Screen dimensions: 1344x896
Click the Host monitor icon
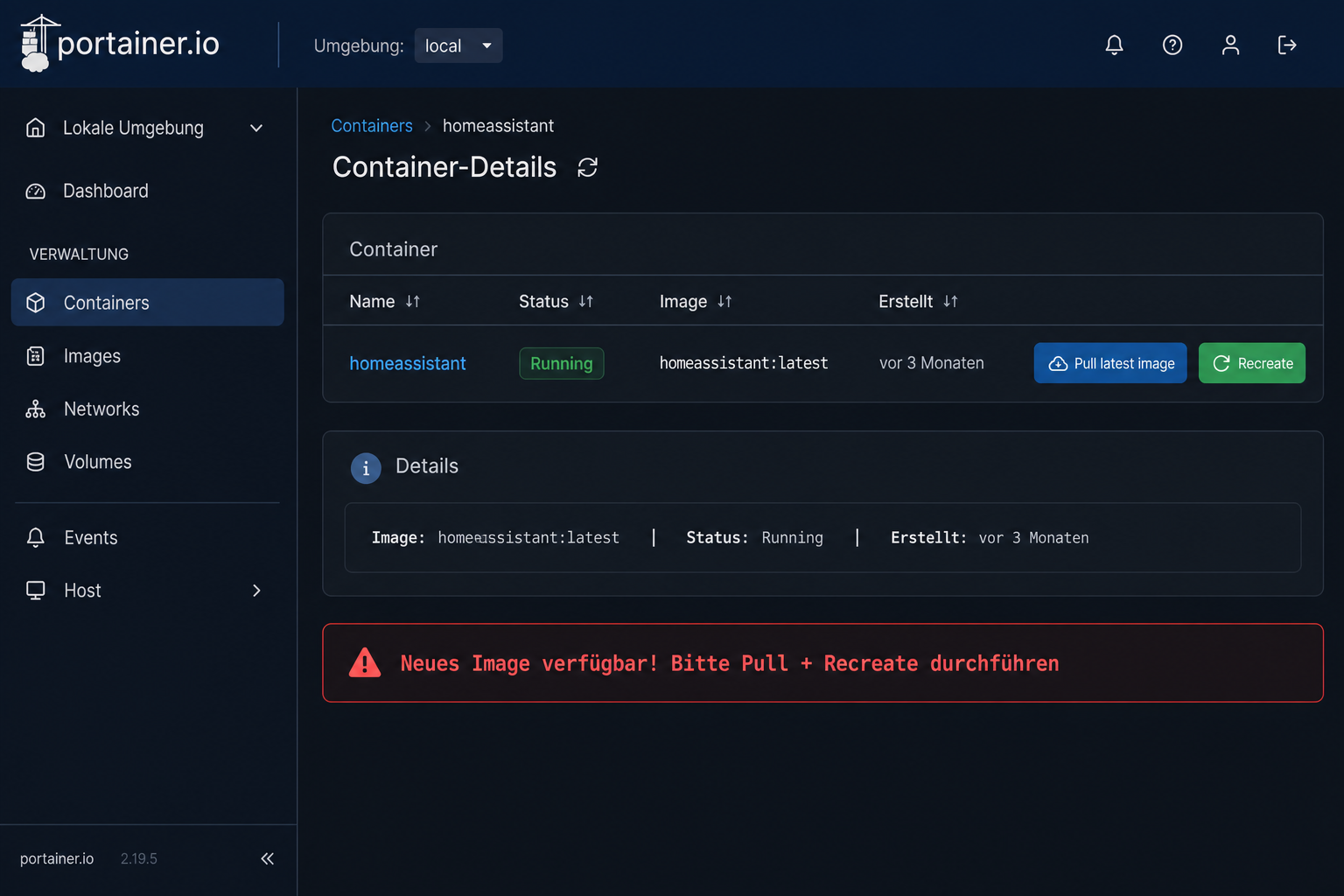36,591
